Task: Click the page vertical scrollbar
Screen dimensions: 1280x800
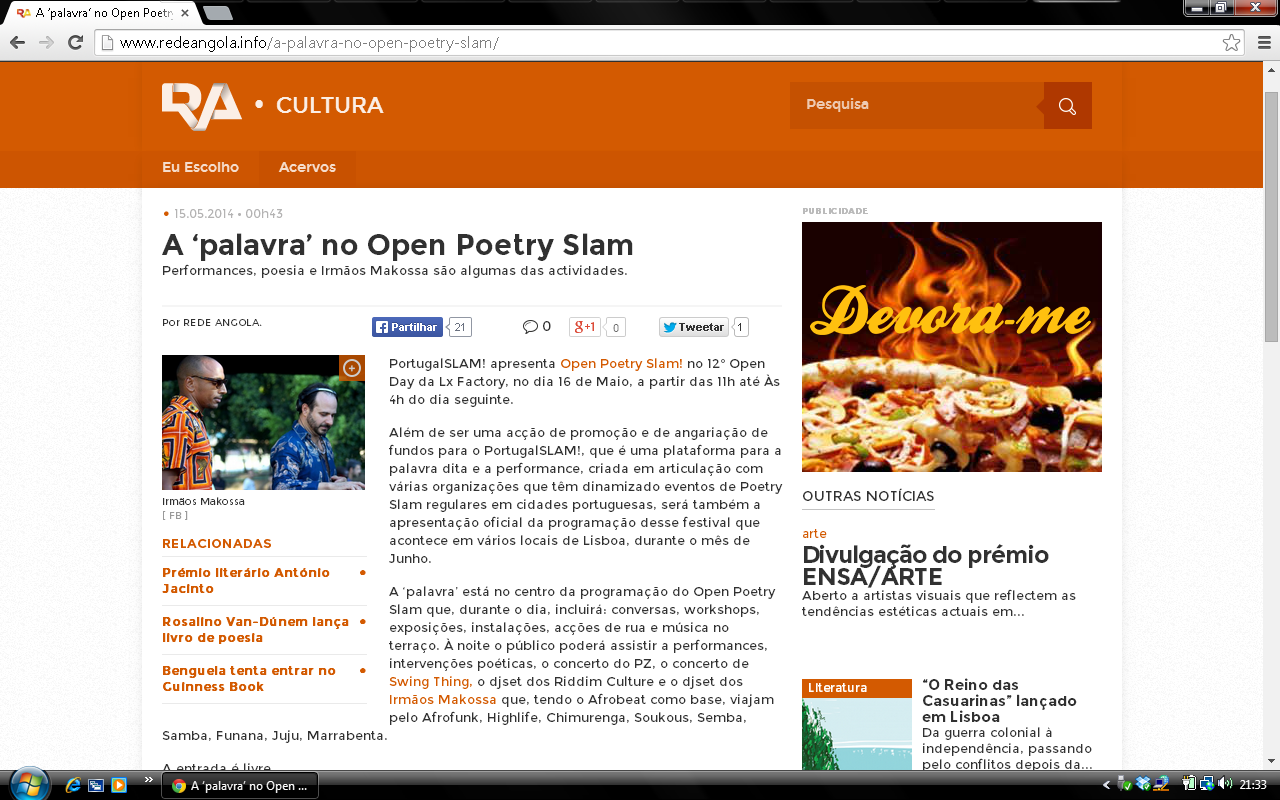Action: coord(1271,400)
